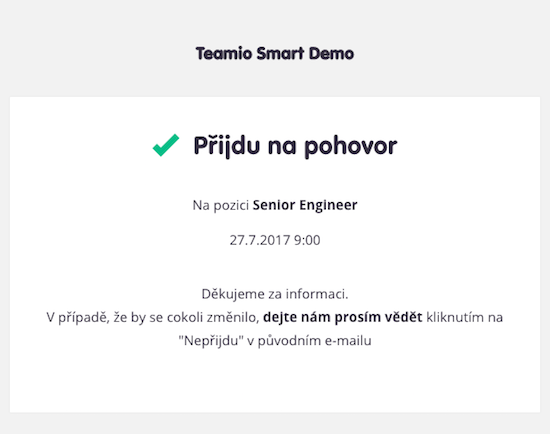Click the interview date 27.7.2017
Screen dimensions: 550x434
(260, 240)
